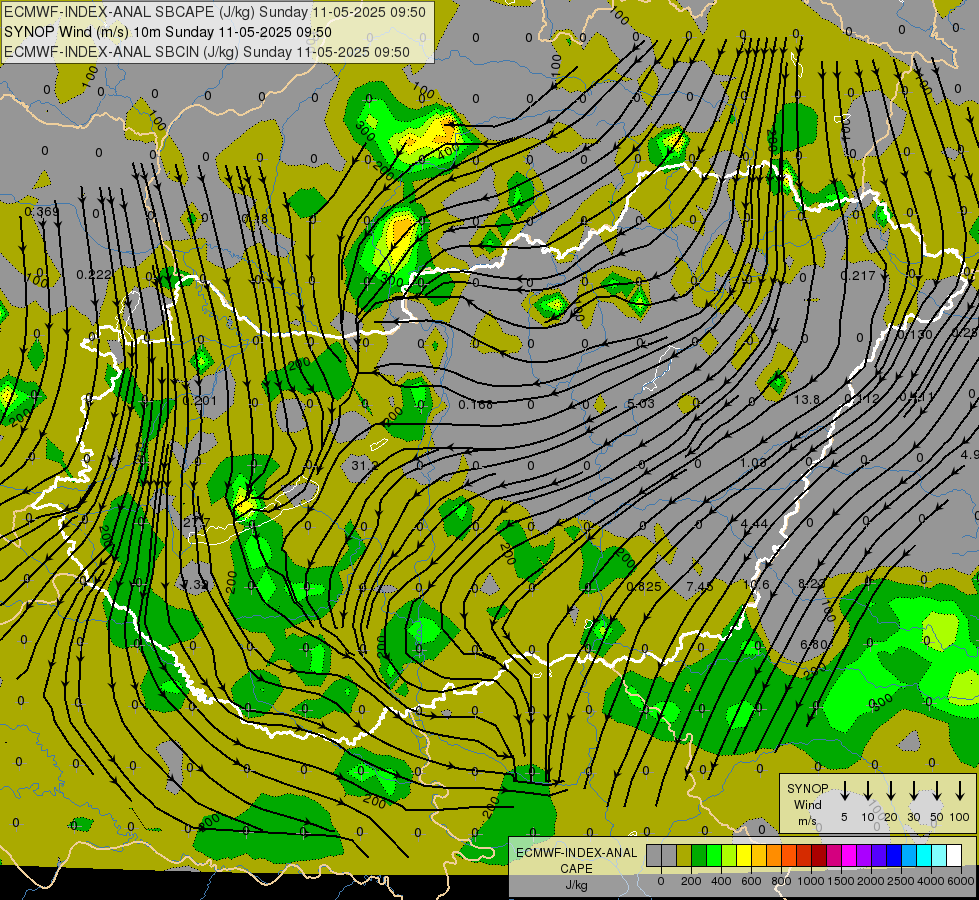Screen dimensions: 979x900
Task: Click the SYNOP Wind m/s legend label
Action: click(x=808, y=804)
